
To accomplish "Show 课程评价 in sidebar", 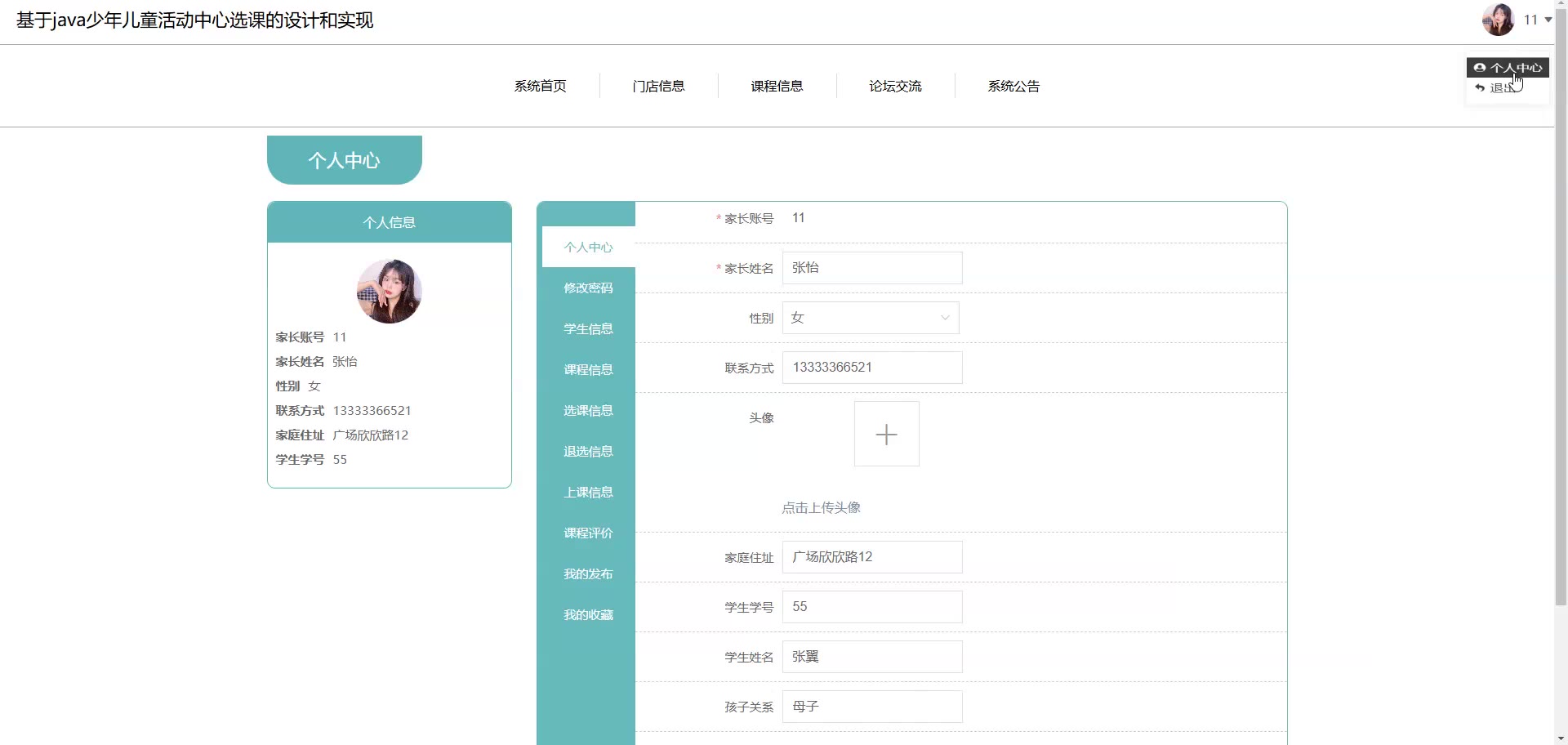I will pyautogui.click(x=588, y=533).
